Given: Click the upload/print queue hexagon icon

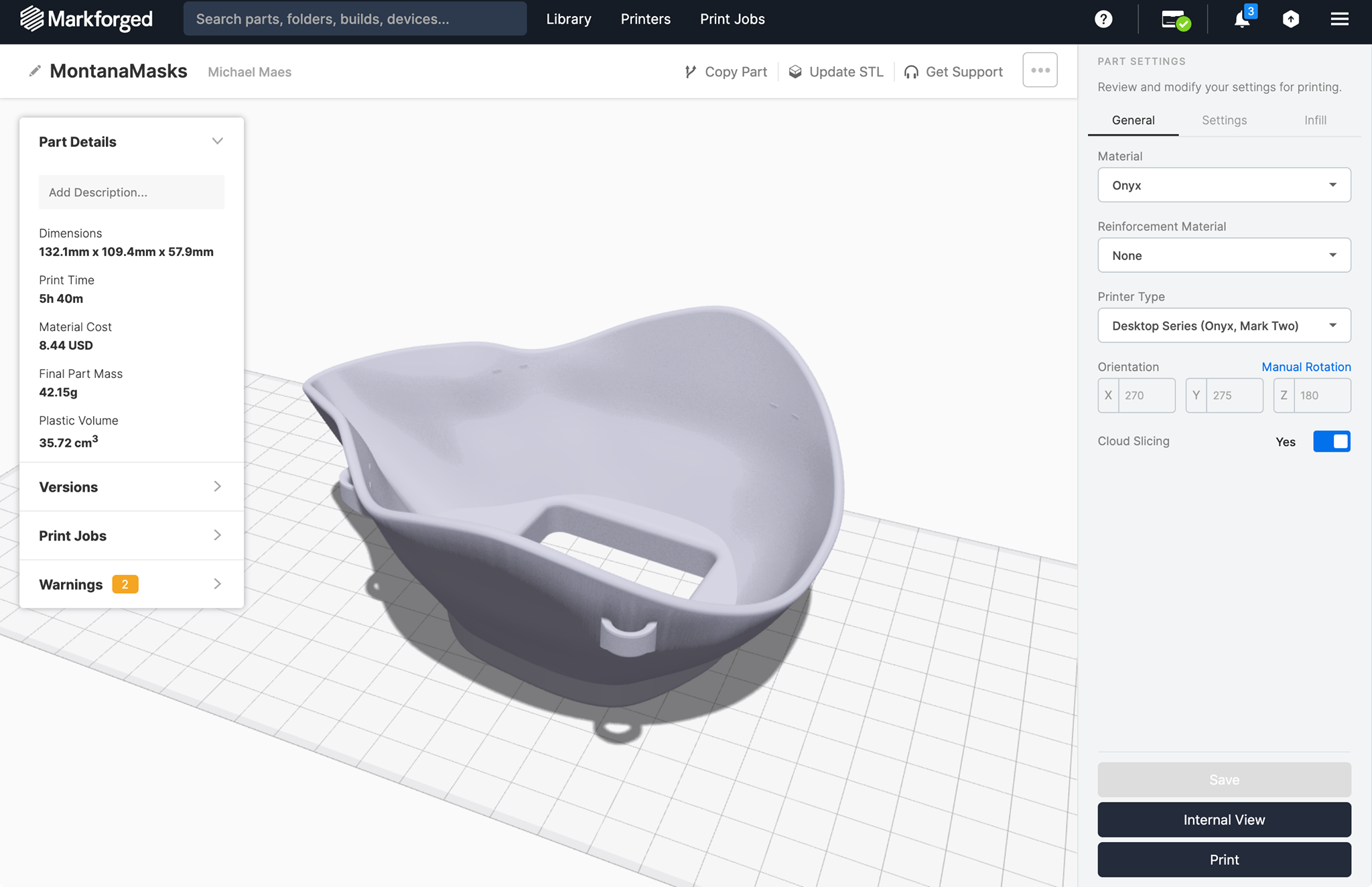Looking at the screenshot, I should pyautogui.click(x=1292, y=19).
